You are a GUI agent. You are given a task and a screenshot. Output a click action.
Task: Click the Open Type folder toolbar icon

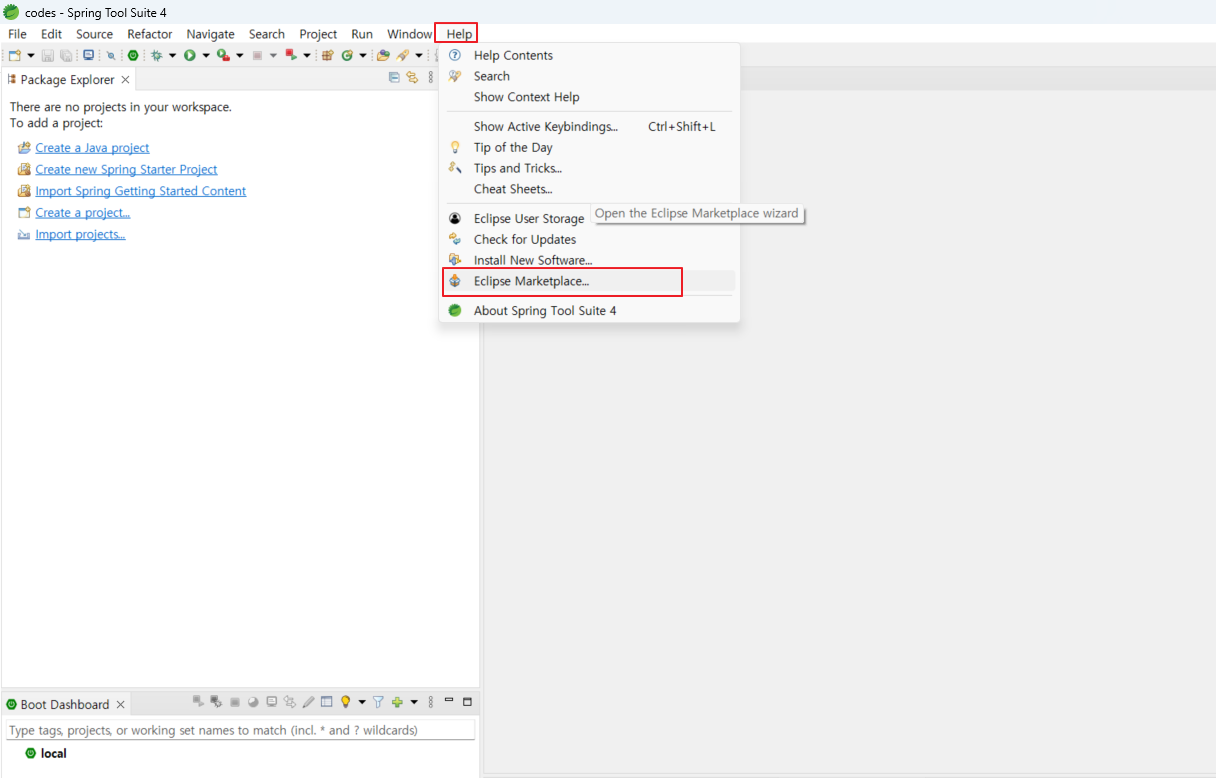click(383, 55)
